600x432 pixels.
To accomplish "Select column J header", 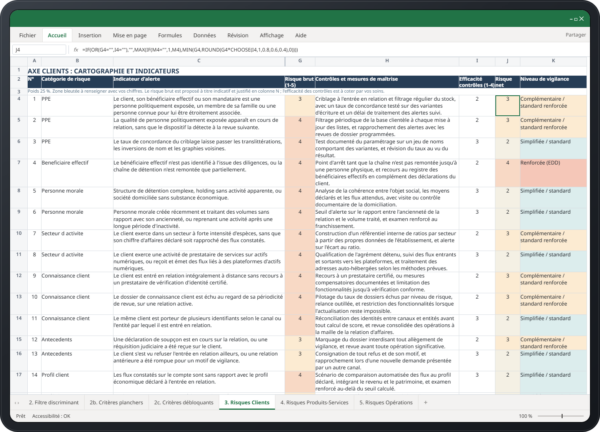I will click(507, 60).
